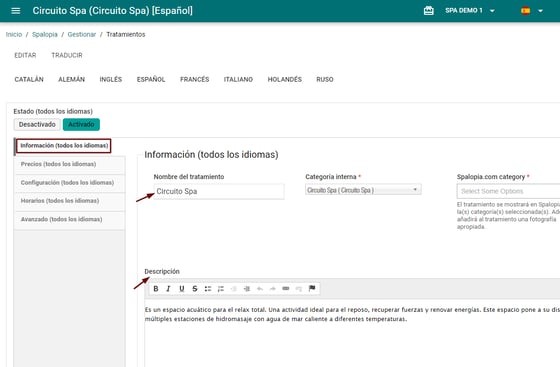Switch to ESPAÑOL language tab
Image resolution: width=560 pixels, height=367 pixels.
pos(151,79)
